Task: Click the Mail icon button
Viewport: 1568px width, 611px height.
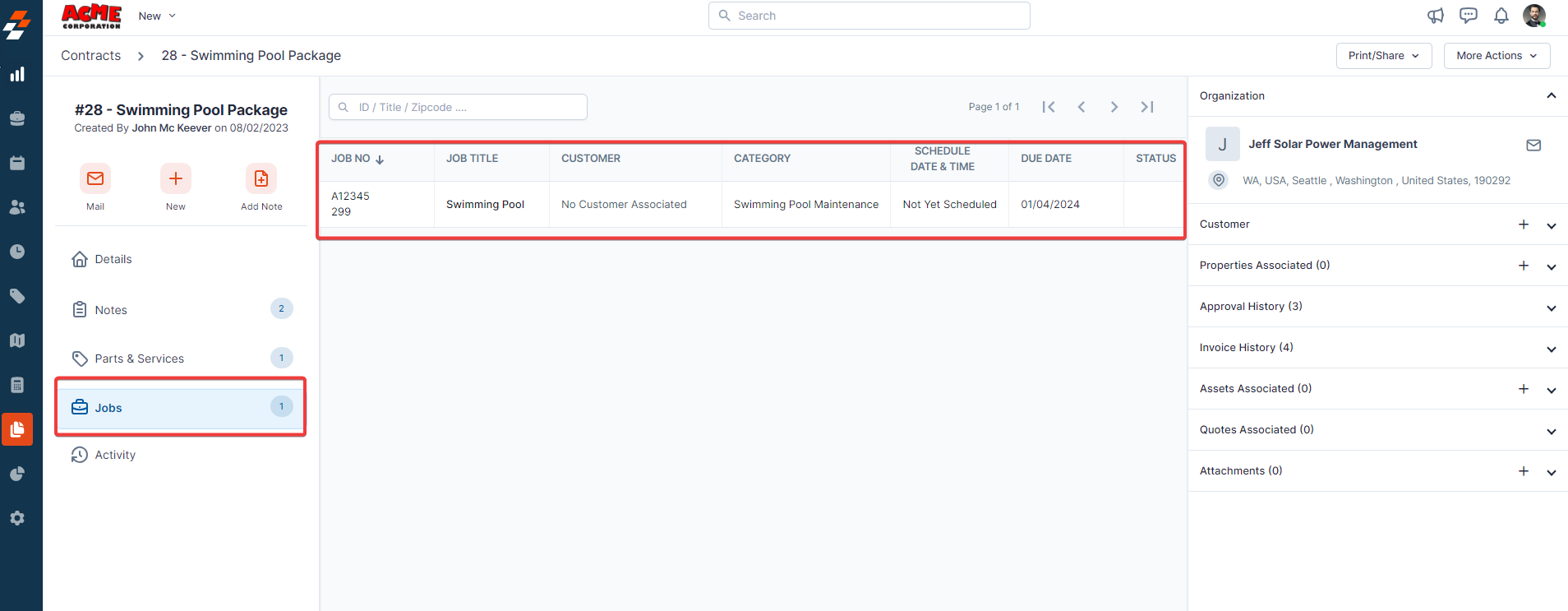Action: pyautogui.click(x=95, y=178)
